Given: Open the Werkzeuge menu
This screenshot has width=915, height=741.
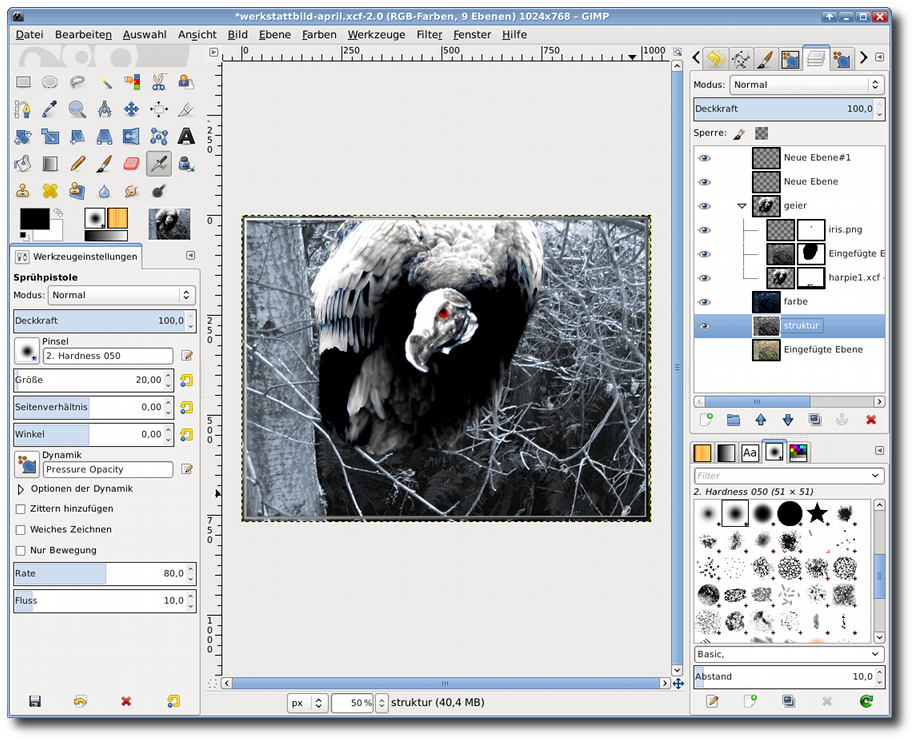Looking at the screenshot, I should pyautogui.click(x=375, y=34).
